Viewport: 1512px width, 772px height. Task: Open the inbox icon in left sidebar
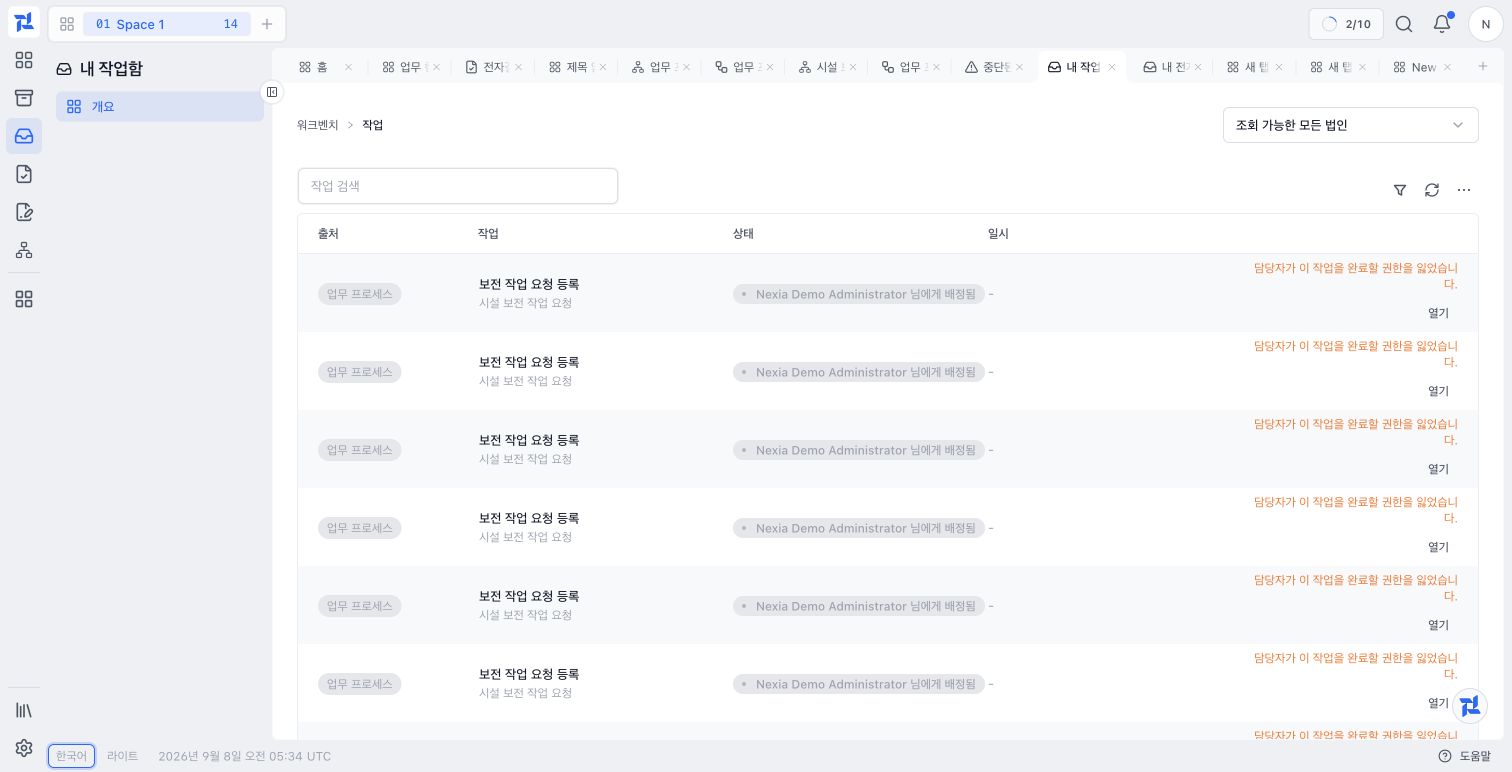tap(24, 136)
